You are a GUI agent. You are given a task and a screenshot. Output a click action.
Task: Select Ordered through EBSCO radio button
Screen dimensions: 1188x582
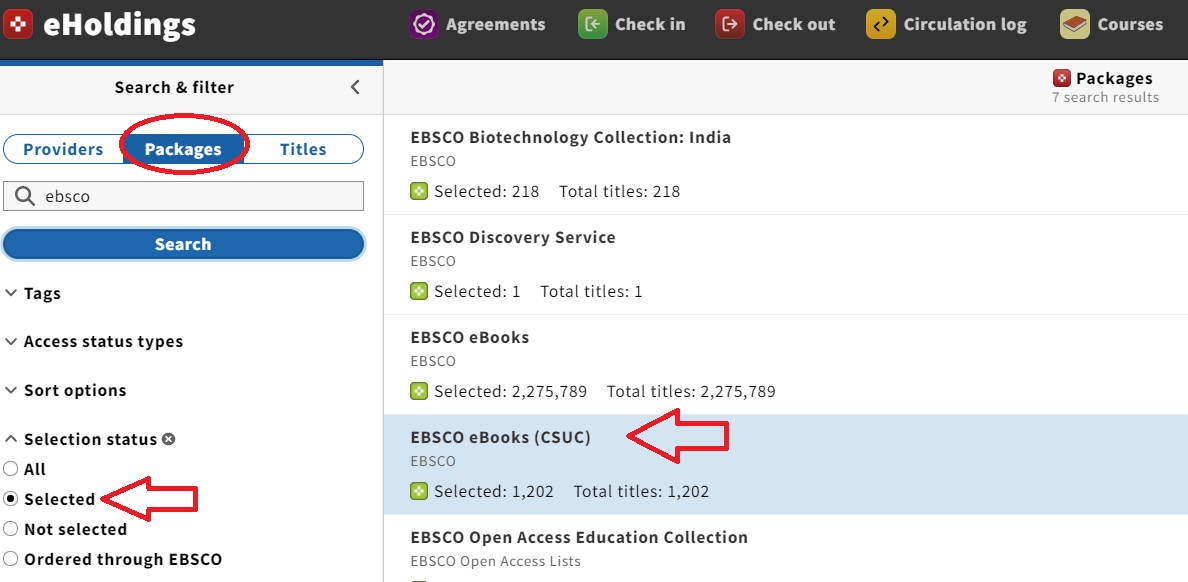(x=11, y=559)
